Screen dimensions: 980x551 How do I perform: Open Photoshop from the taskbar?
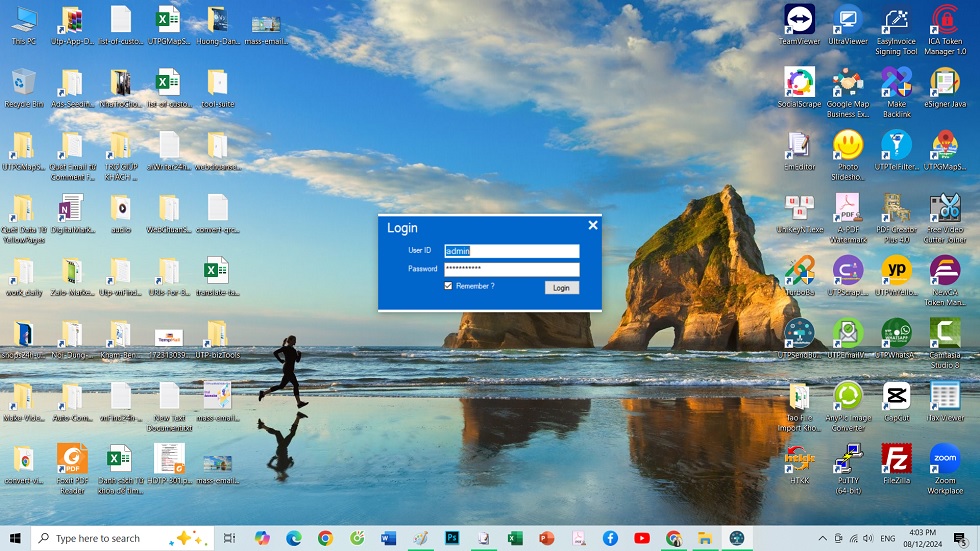452,538
